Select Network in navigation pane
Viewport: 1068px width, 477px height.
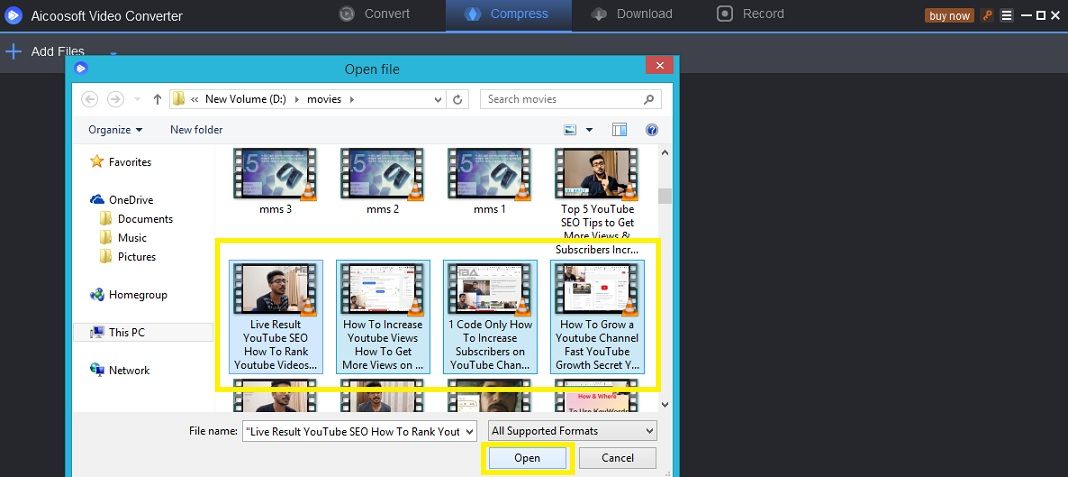point(120,370)
